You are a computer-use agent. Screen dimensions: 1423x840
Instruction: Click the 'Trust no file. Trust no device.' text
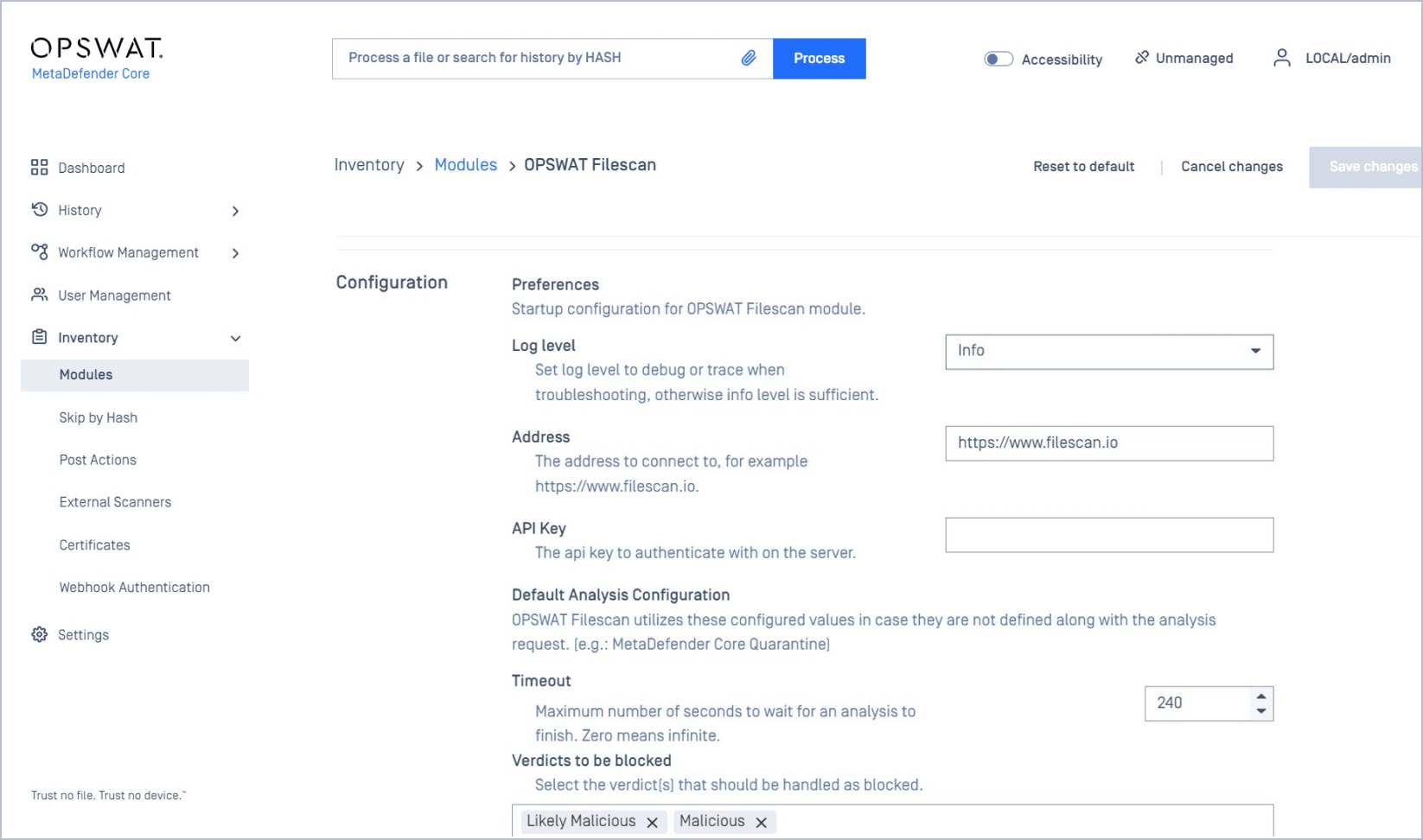[x=108, y=795]
